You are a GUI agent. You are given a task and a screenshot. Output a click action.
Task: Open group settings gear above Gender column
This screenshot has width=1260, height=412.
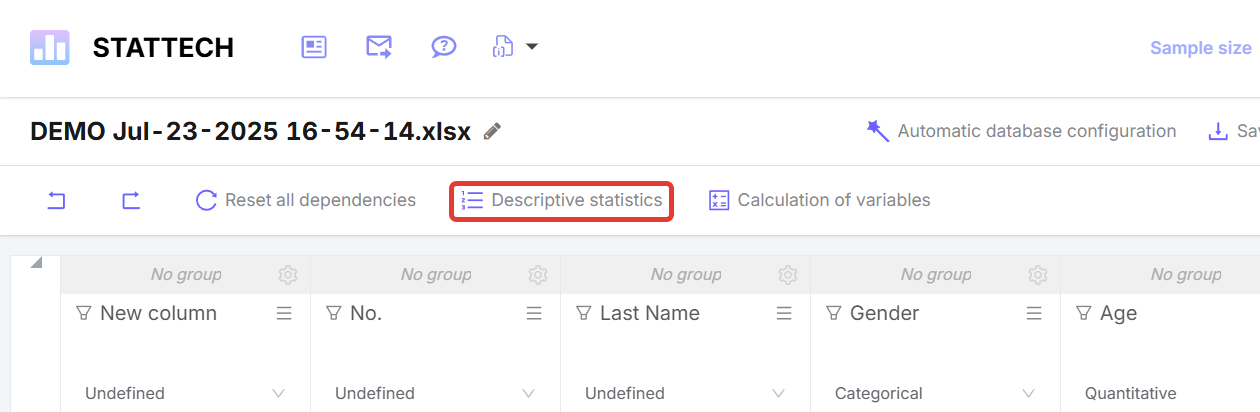(1038, 274)
